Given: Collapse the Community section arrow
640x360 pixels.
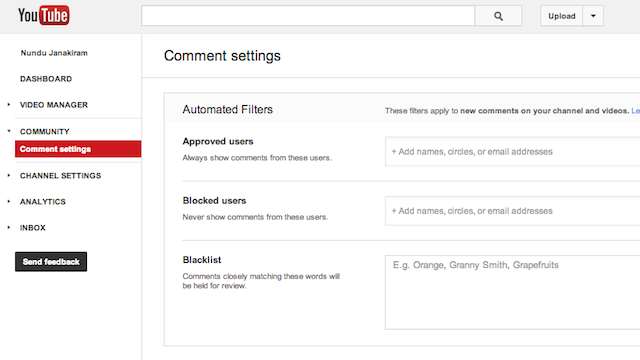Looking at the screenshot, I should 9,131.
